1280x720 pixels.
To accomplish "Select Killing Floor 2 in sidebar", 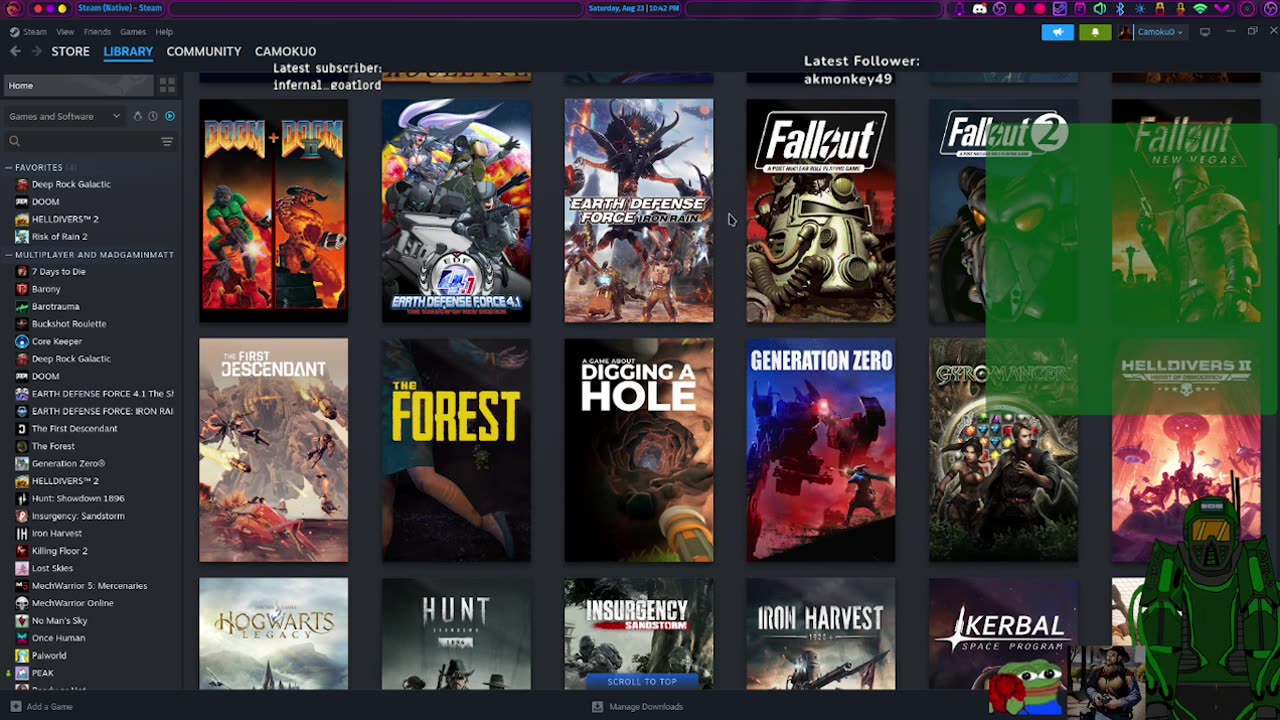I will pos(59,551).
